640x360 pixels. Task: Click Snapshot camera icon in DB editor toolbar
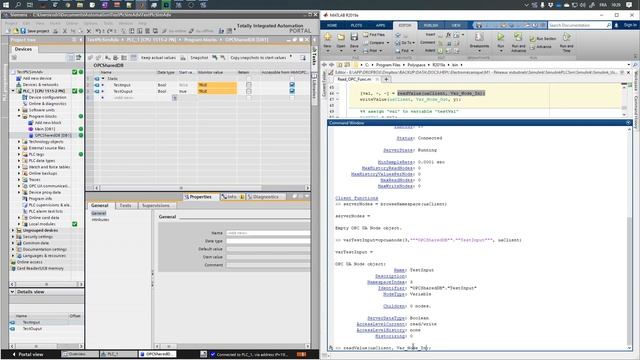(x=183, y=58)
